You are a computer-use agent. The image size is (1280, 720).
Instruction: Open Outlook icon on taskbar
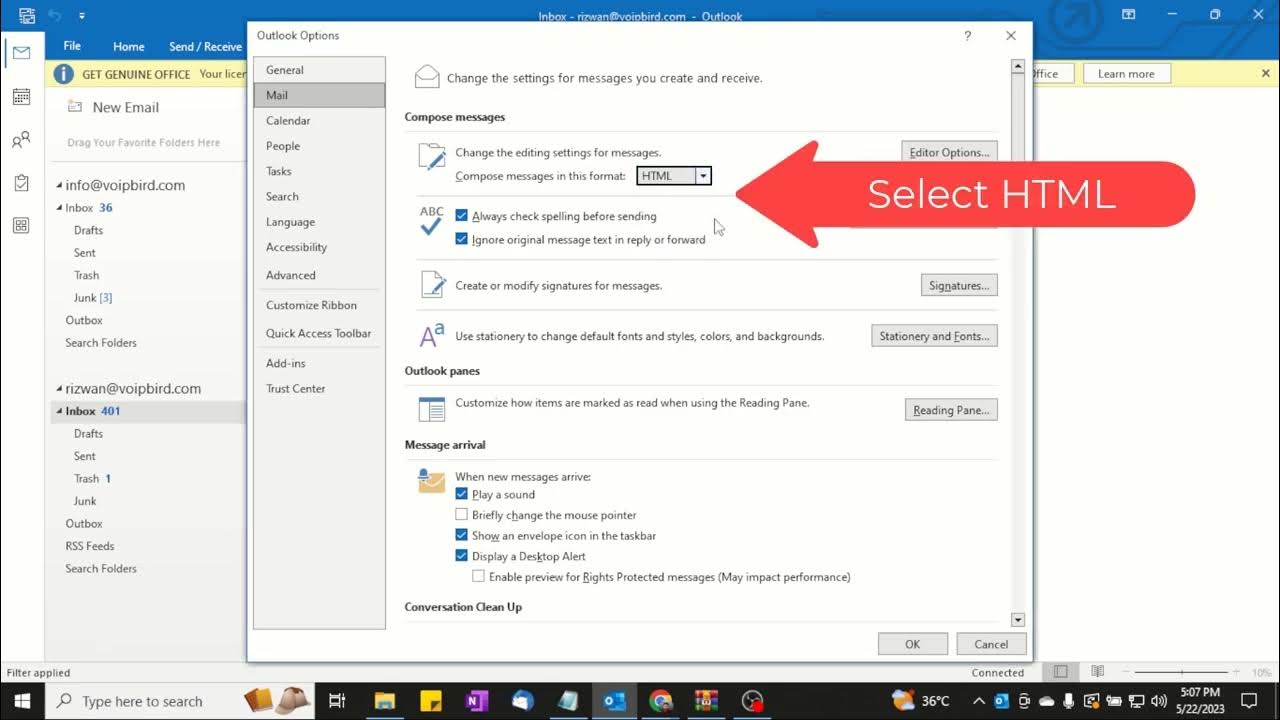[x=615, y=701]
